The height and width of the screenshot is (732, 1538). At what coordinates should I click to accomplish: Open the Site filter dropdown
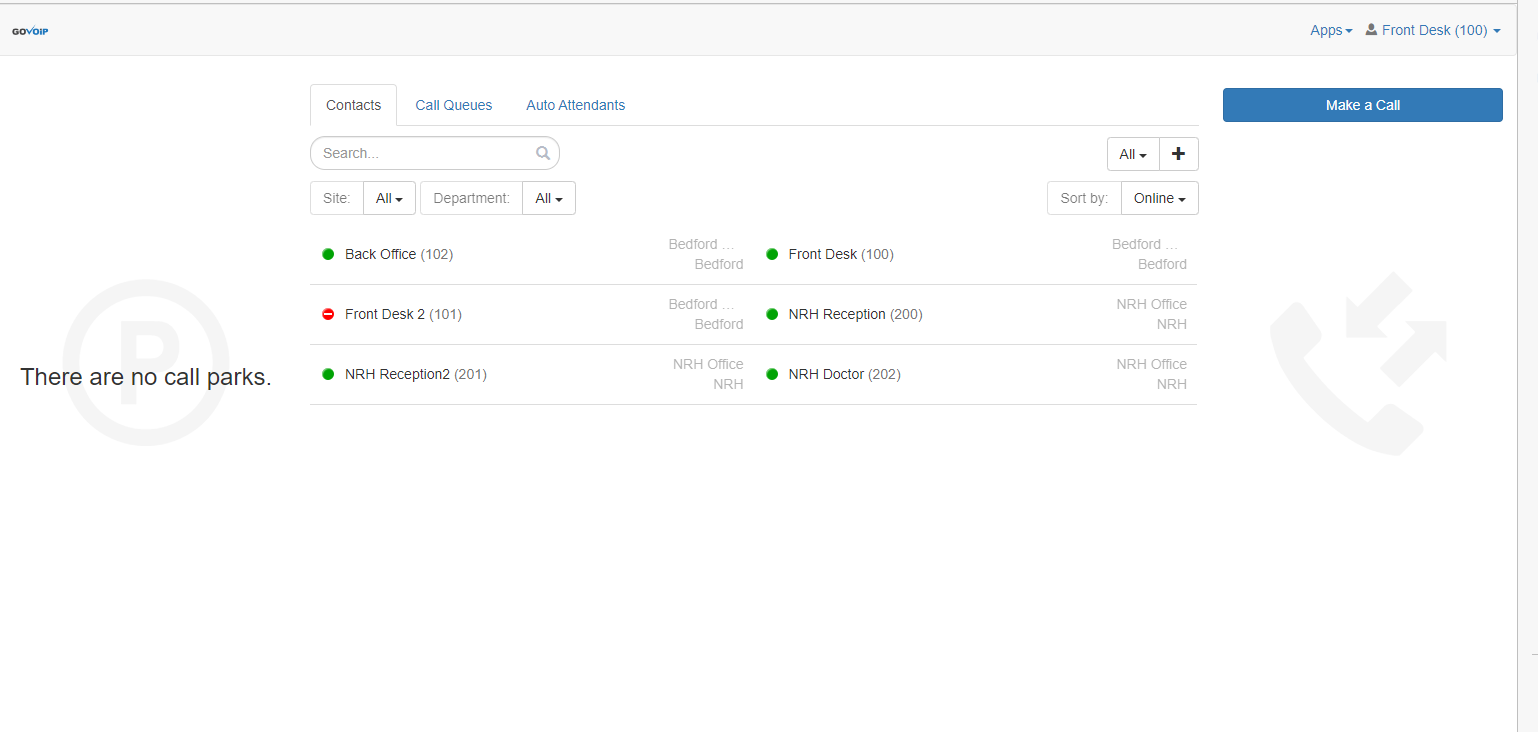click(389, 198)
